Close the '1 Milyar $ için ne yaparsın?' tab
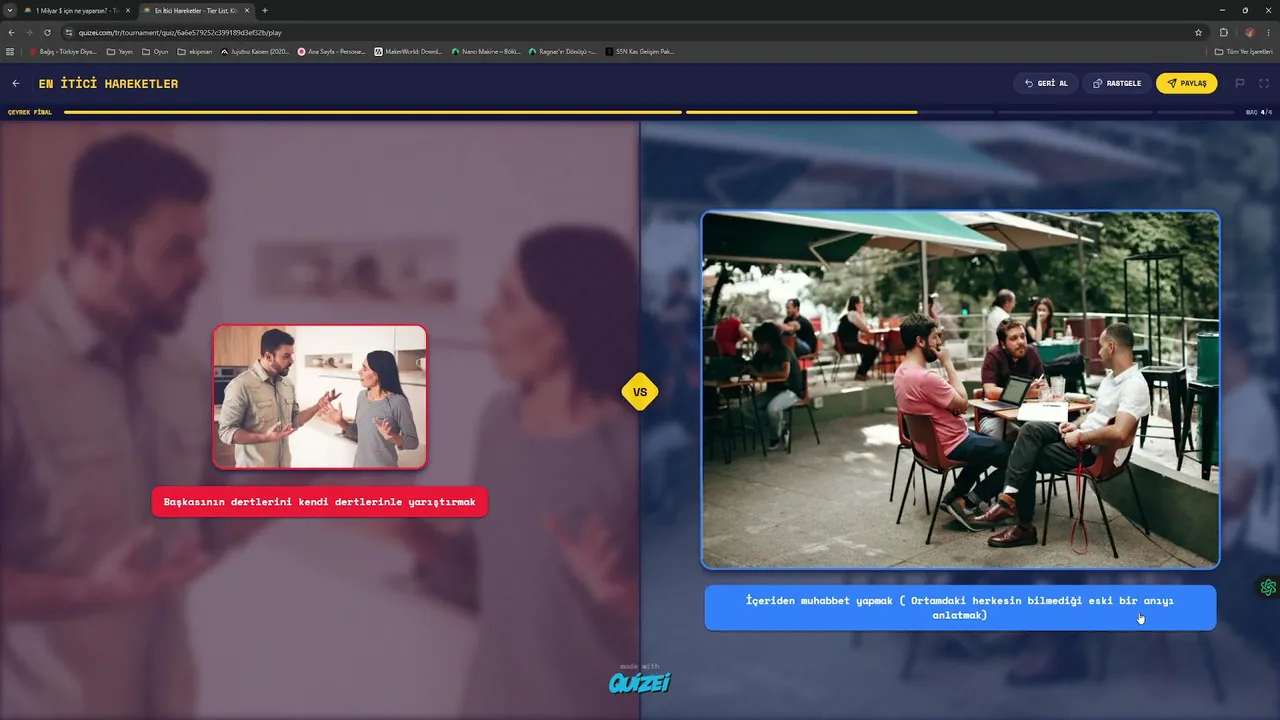 point(128,10)
